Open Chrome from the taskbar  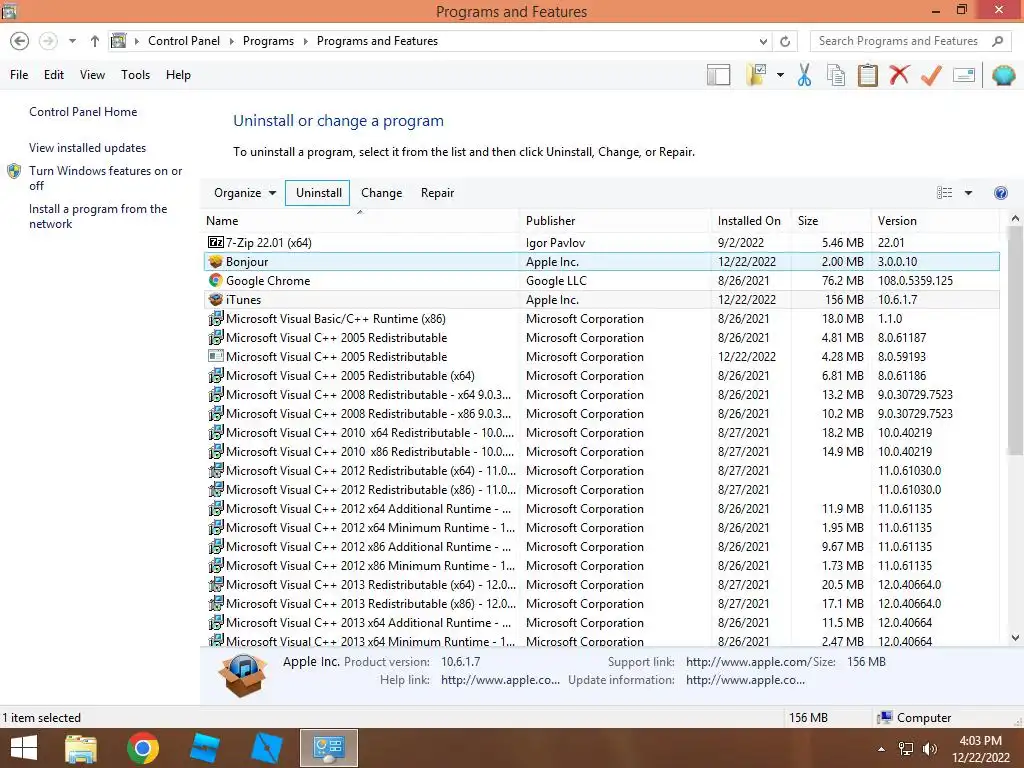[x=143, y=748]
